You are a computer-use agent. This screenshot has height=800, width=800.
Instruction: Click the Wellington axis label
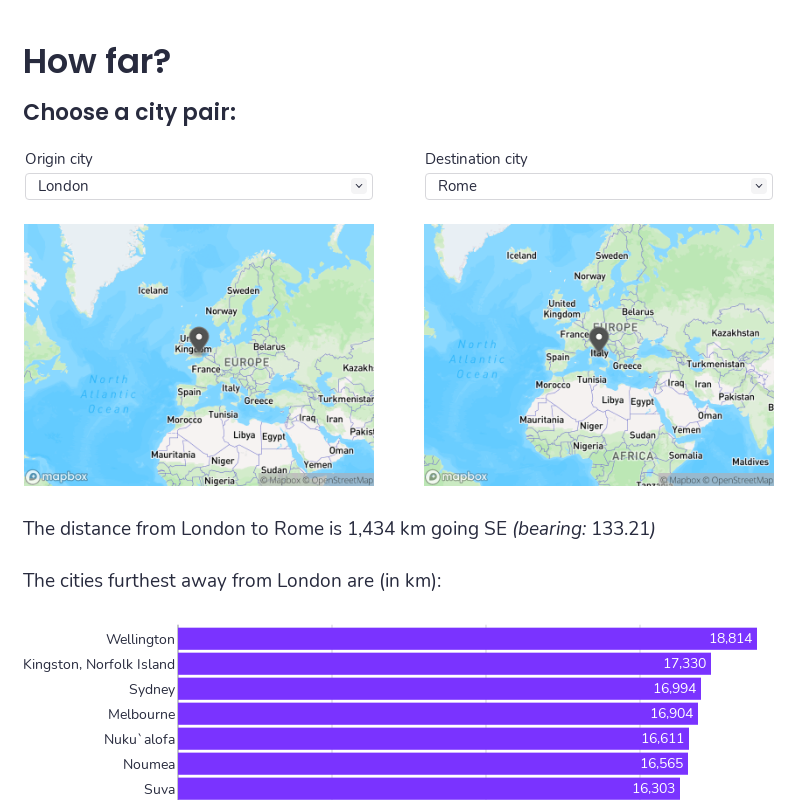[140, 639]
